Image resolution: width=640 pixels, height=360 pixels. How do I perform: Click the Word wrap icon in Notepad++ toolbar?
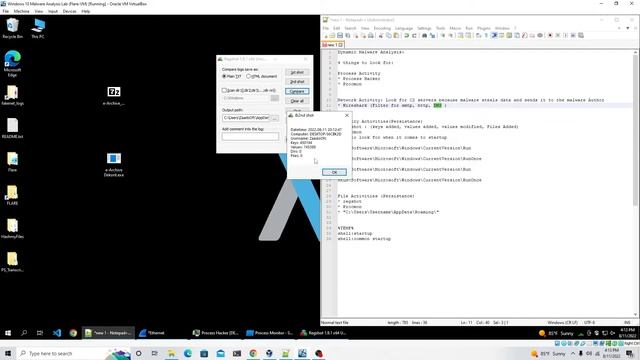pos(478,36)
